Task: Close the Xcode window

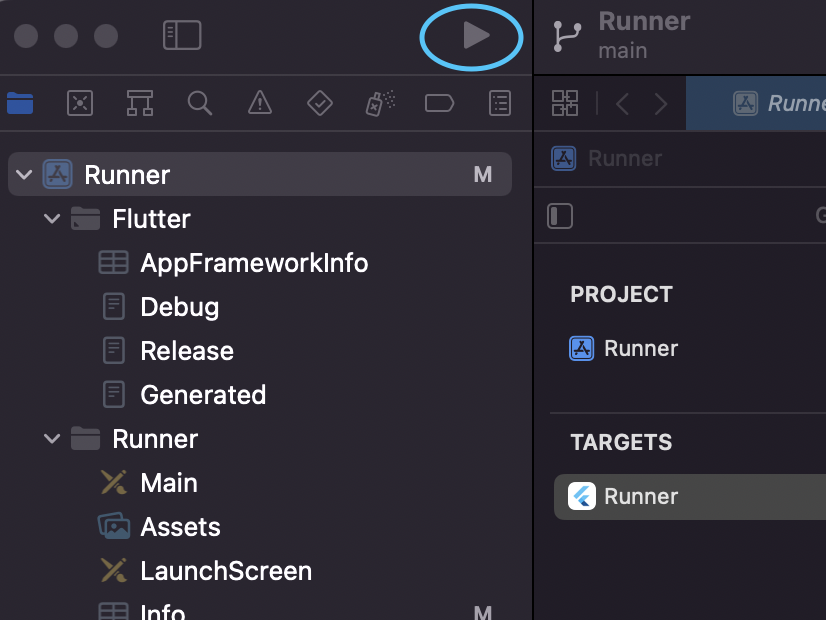Action: [26, 36]
